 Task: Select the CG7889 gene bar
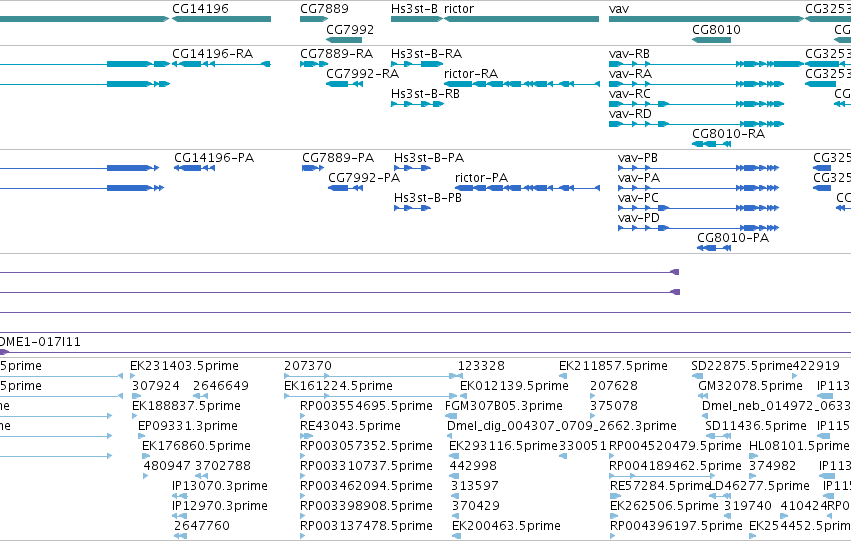314,19
